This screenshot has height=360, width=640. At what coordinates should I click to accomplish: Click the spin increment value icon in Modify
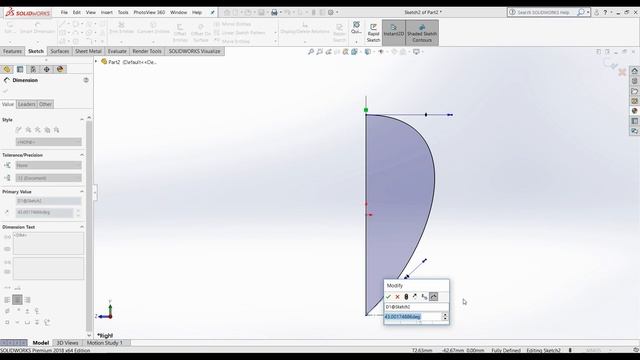point(424,297)
